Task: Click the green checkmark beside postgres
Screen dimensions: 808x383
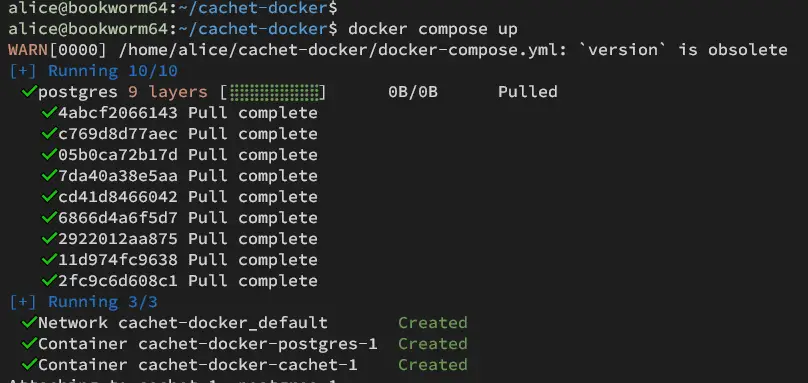Action: pos(29,92)
